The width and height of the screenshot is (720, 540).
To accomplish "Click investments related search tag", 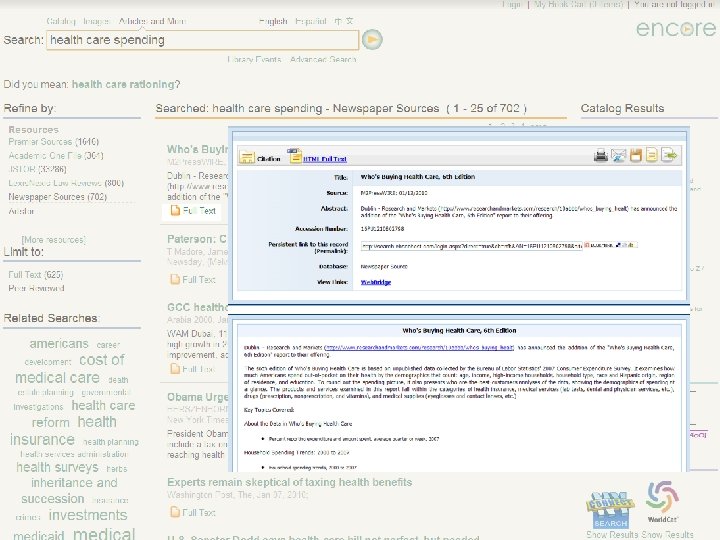I will [x=88, y=515].
